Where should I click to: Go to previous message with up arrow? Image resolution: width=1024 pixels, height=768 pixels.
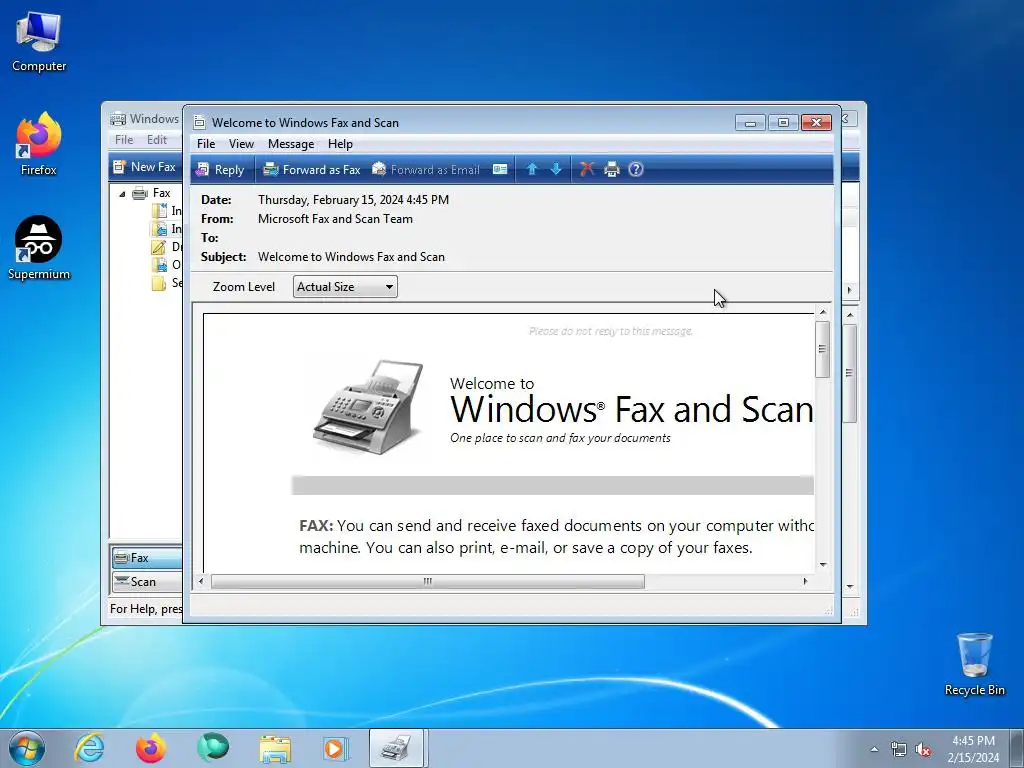532,170
